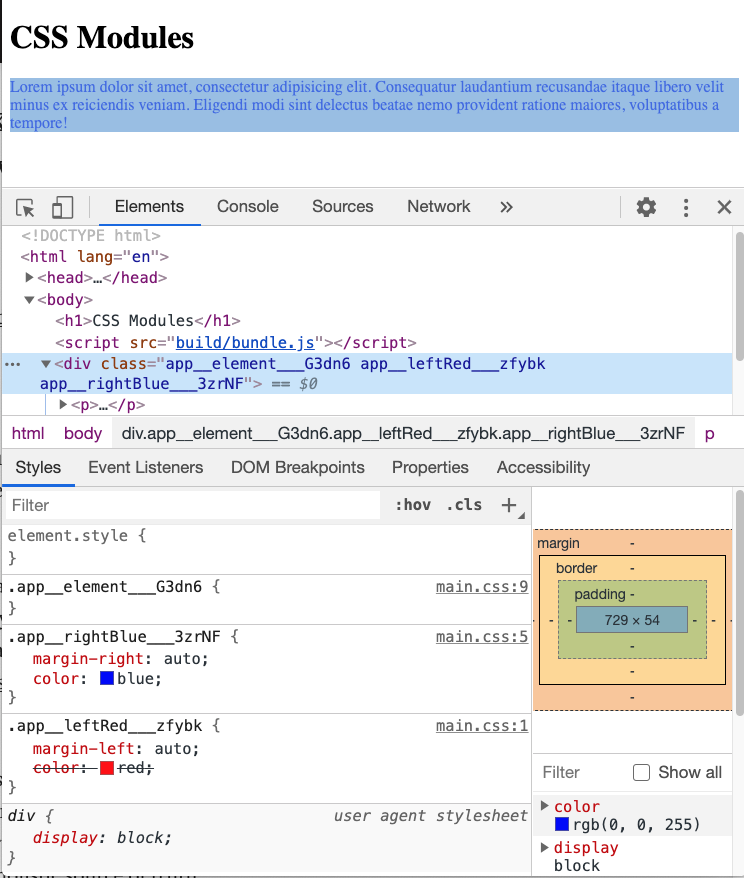The height and width of the screenshot is (878, 744).
Task: Click computed rgb(0, 0, 255) color swatch
Action: click(561, 824)
